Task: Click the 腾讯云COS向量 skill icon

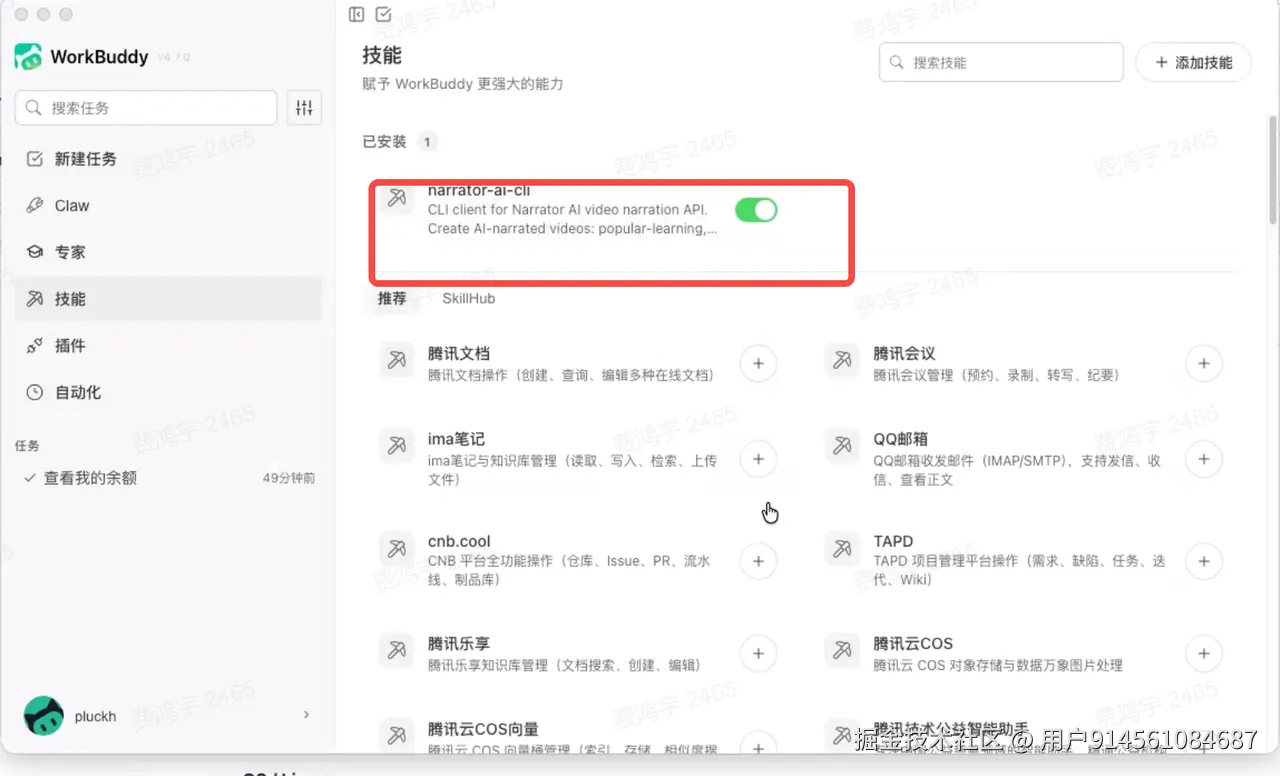Action: click(397, 735)
